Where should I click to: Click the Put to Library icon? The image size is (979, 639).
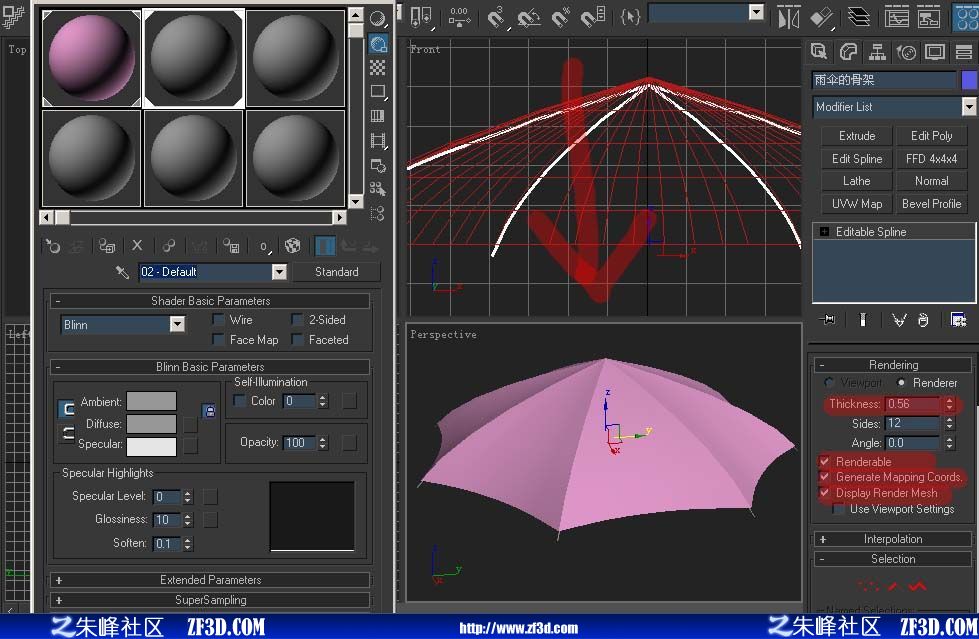point(232,246)
